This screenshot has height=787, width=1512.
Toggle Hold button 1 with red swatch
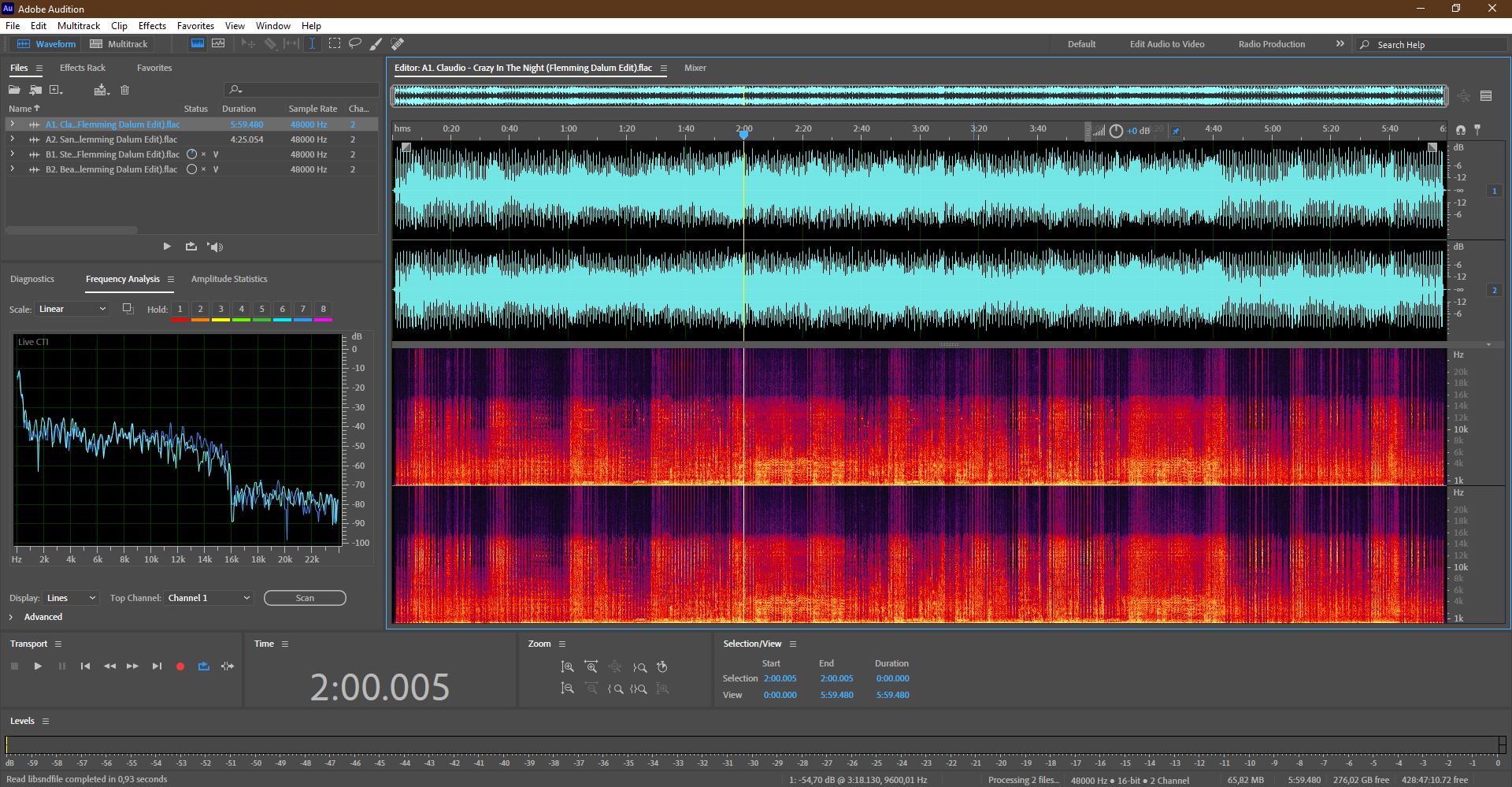click(180, 310)
